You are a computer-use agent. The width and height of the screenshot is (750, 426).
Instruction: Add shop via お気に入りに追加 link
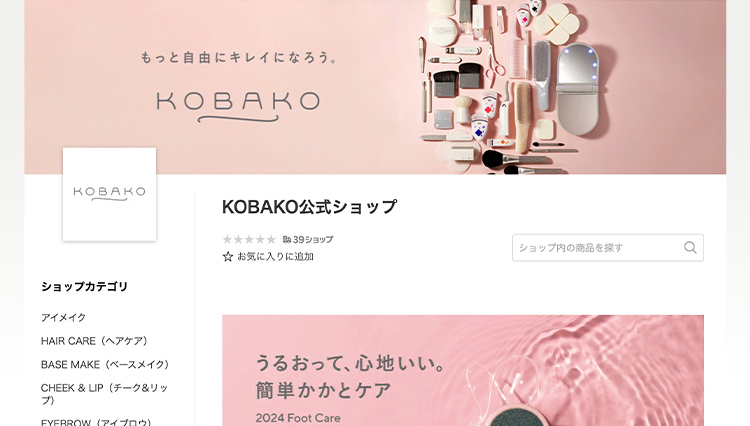(275, 257)
